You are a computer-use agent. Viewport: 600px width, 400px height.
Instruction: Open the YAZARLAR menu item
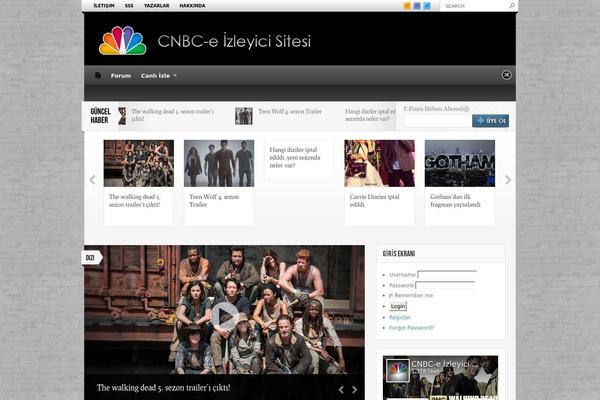pos(157,6)
